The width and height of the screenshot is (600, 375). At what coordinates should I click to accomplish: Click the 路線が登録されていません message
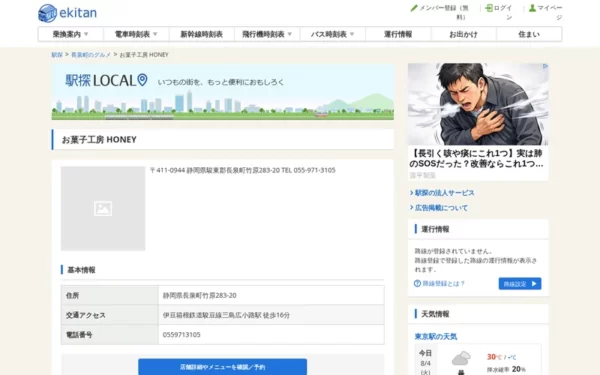click(453, 251)
